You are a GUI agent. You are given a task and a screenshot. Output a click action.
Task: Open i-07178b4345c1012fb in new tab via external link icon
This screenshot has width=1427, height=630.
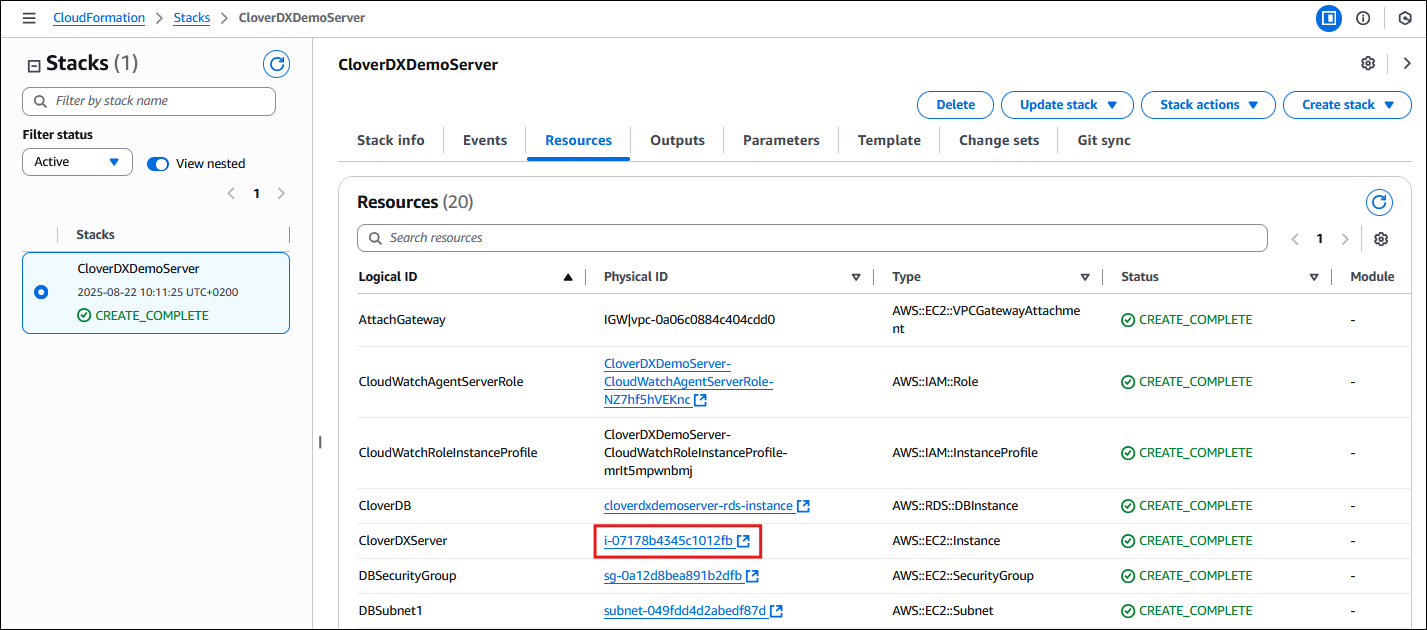743,540
